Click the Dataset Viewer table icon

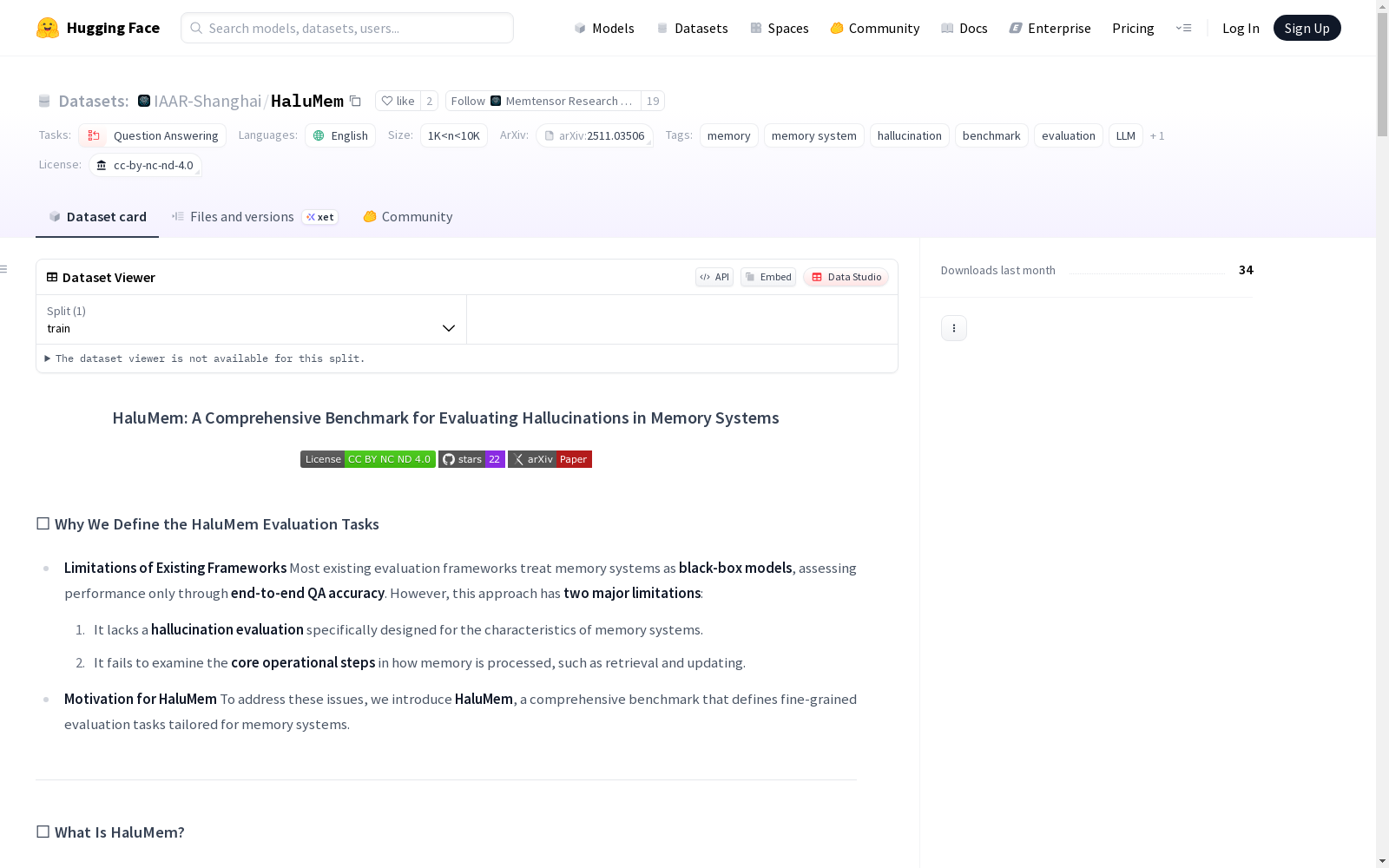point(52,277)
